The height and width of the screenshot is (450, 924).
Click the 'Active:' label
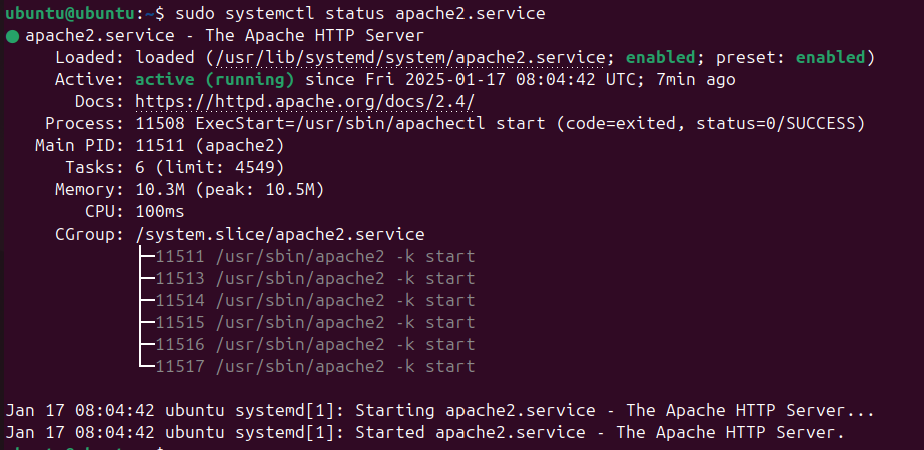tap(90, 80)
